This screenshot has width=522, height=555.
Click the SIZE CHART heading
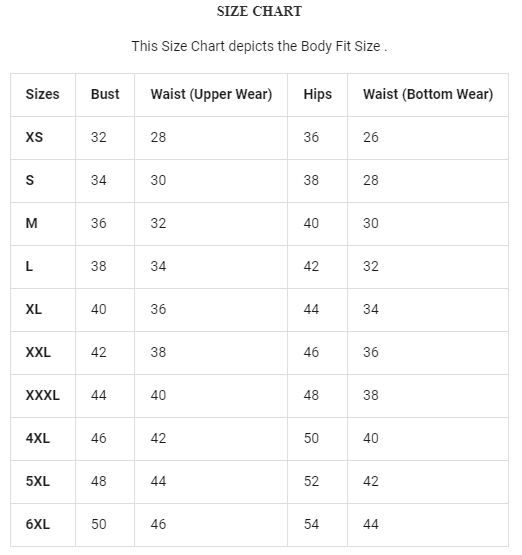(x=259, y=11)
